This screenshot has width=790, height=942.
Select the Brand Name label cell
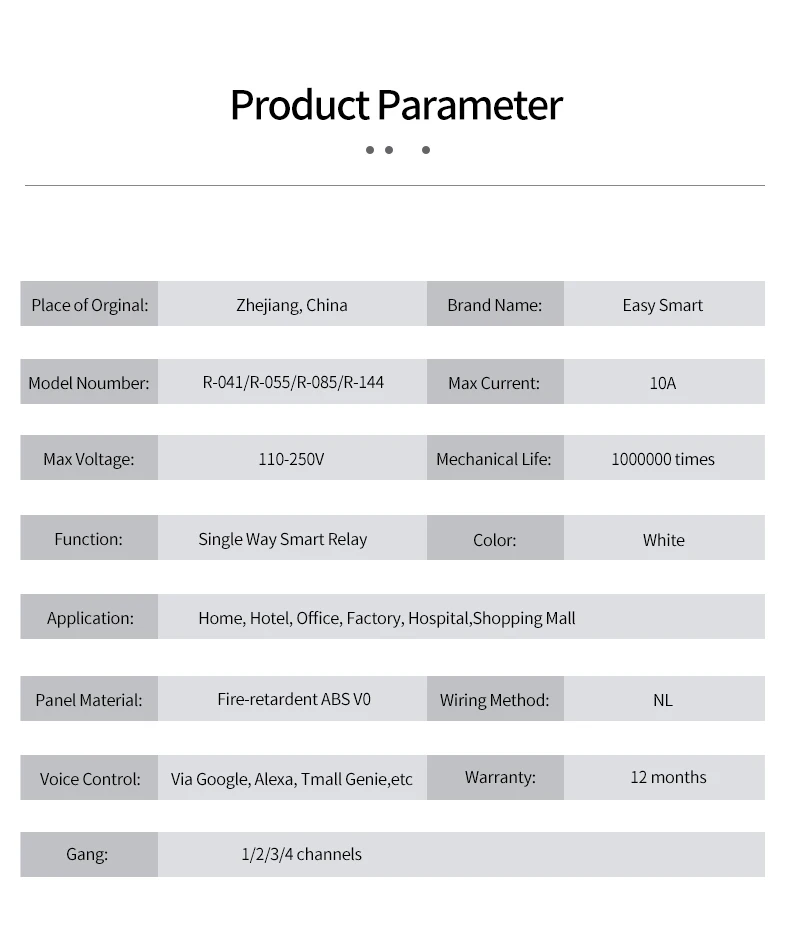pyautogui.click(x=494, y=305)
